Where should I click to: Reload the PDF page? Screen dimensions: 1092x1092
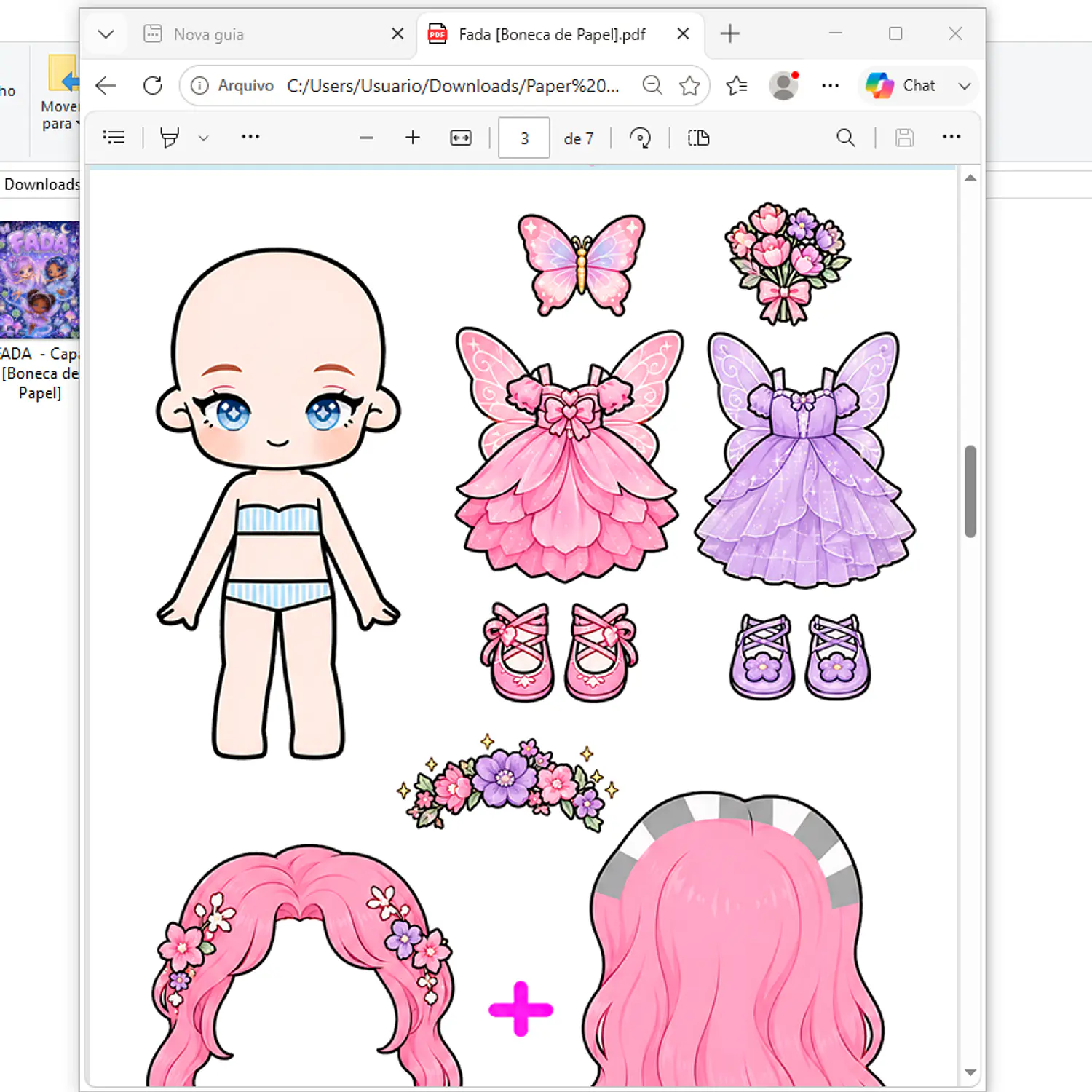pyautogui.click(x=152, y=86)
